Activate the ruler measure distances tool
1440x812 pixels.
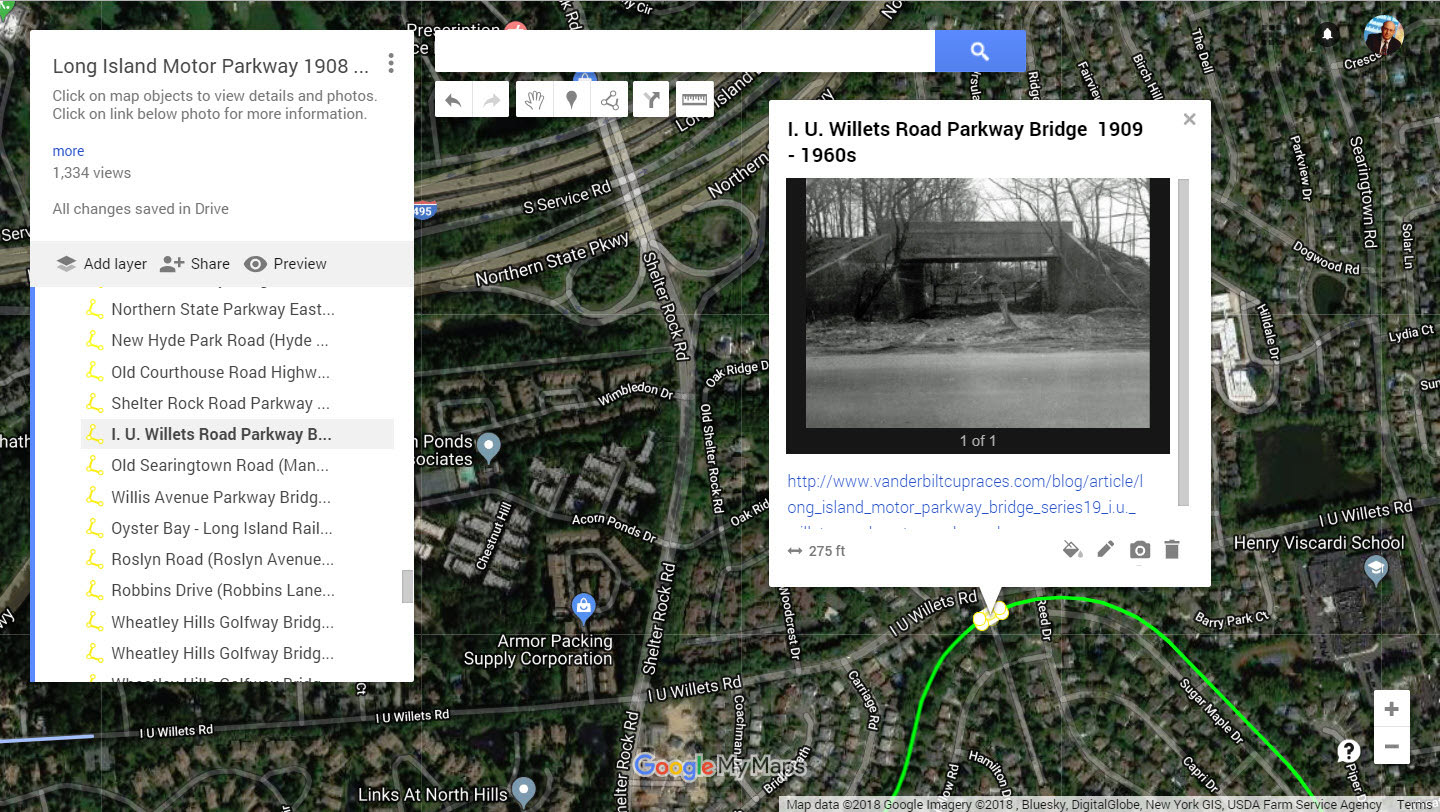[694, 100]
